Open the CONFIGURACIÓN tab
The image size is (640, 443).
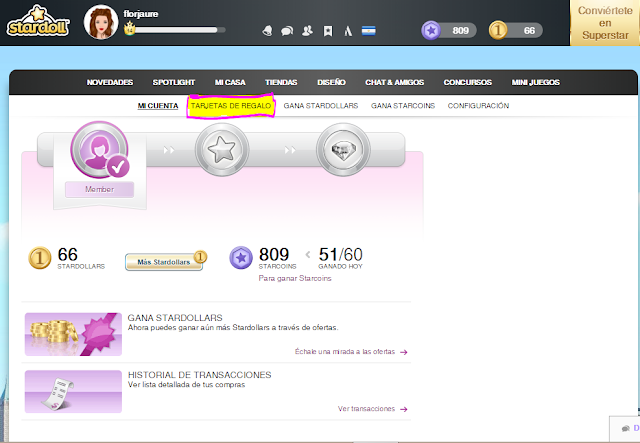pos(478,106)
